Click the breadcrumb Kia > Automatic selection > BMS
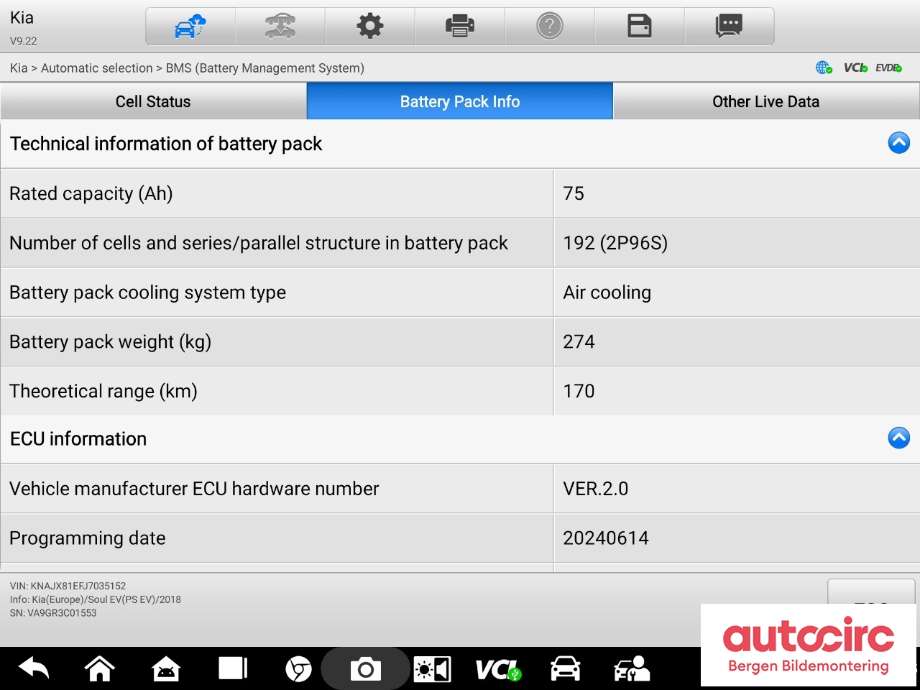Image resolution: width=920 pixels, height=690 pixels. pyautogui.click(x=187, y=68)
